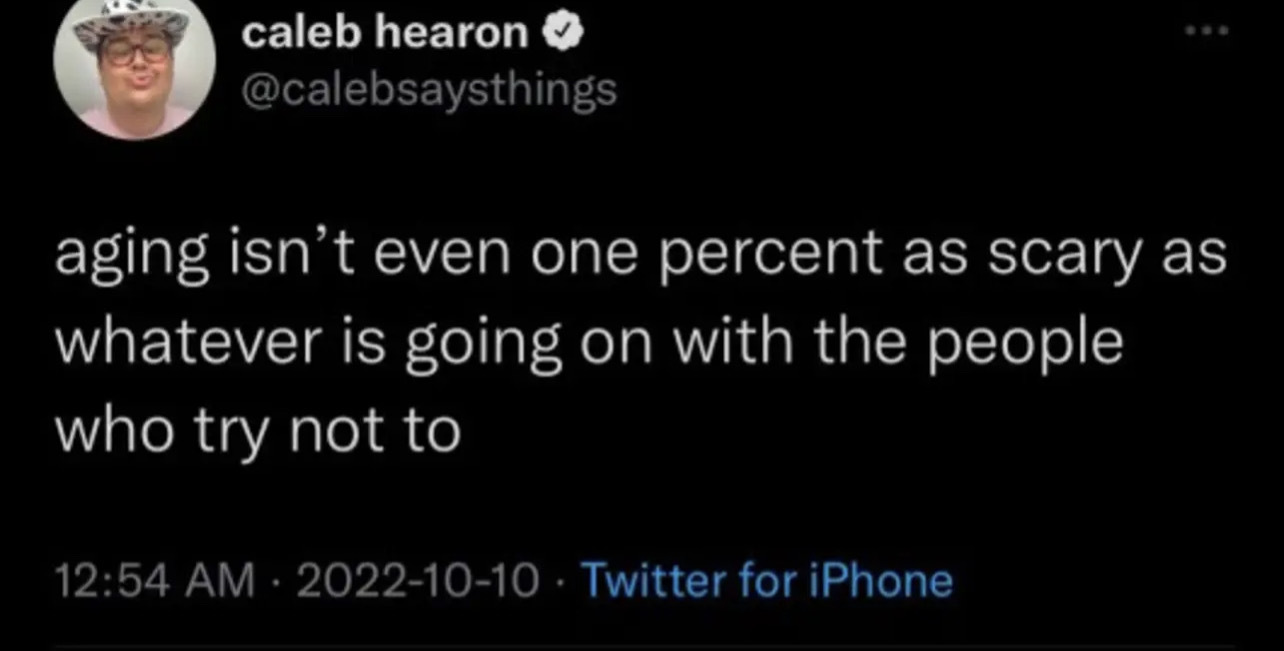Image resolution: width=1284 pixels, height=651 pixels.
Task: Open the three-dot more options menu
Action: [x=1207, y=31]
